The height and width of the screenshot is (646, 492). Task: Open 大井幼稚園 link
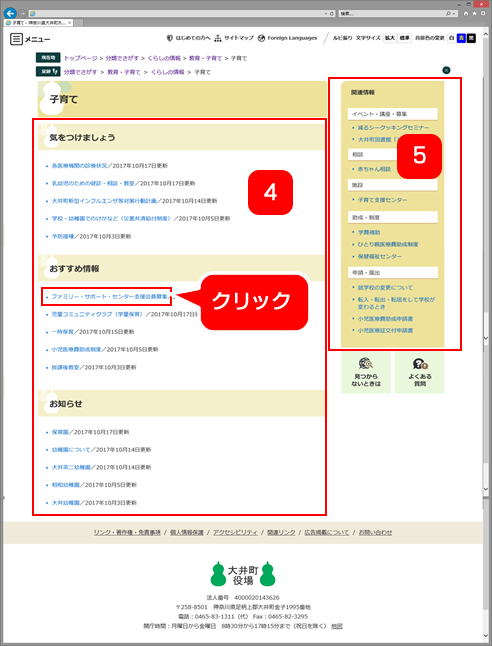[65, 503]
